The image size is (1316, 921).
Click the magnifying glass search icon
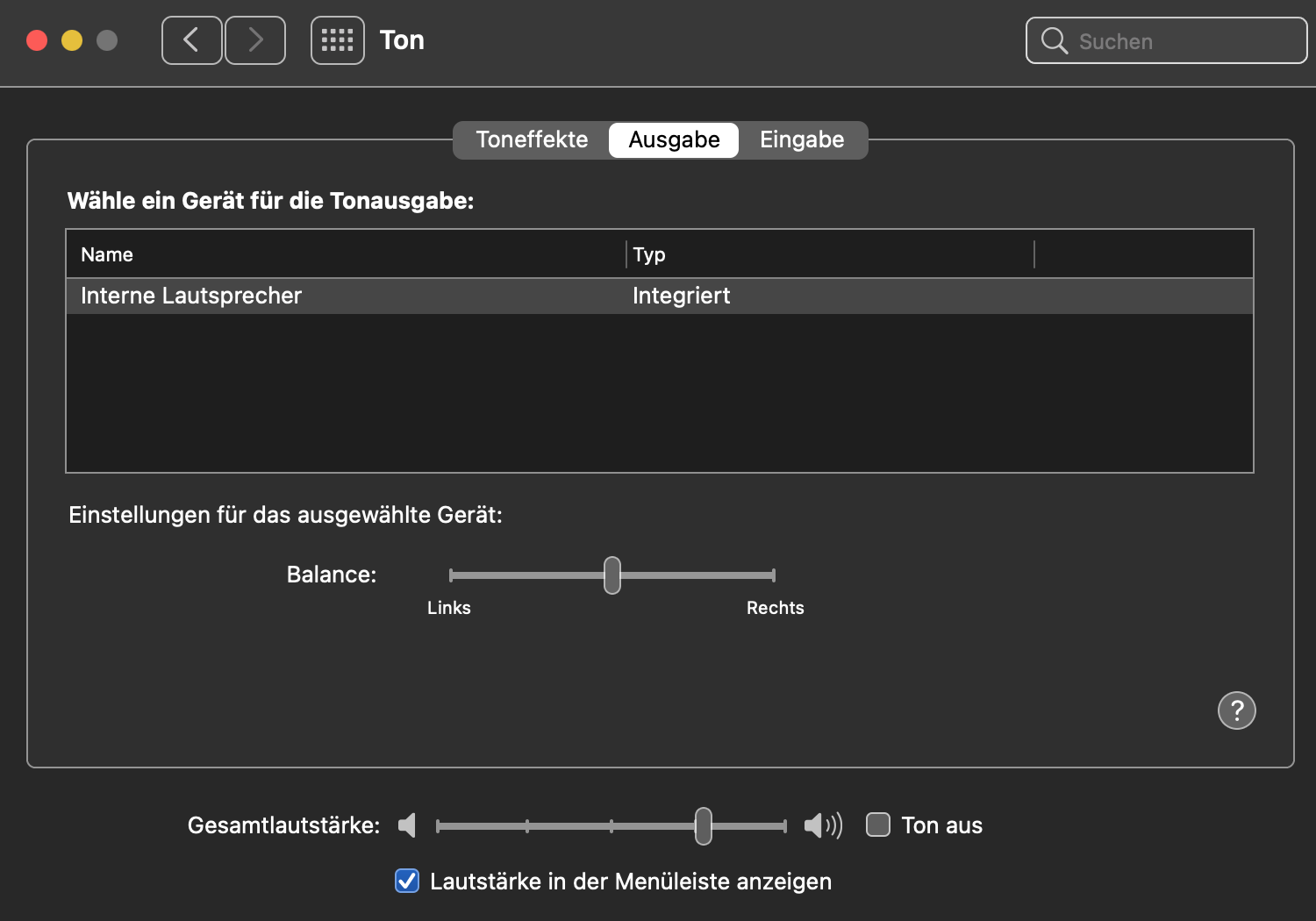point(1054,41)
